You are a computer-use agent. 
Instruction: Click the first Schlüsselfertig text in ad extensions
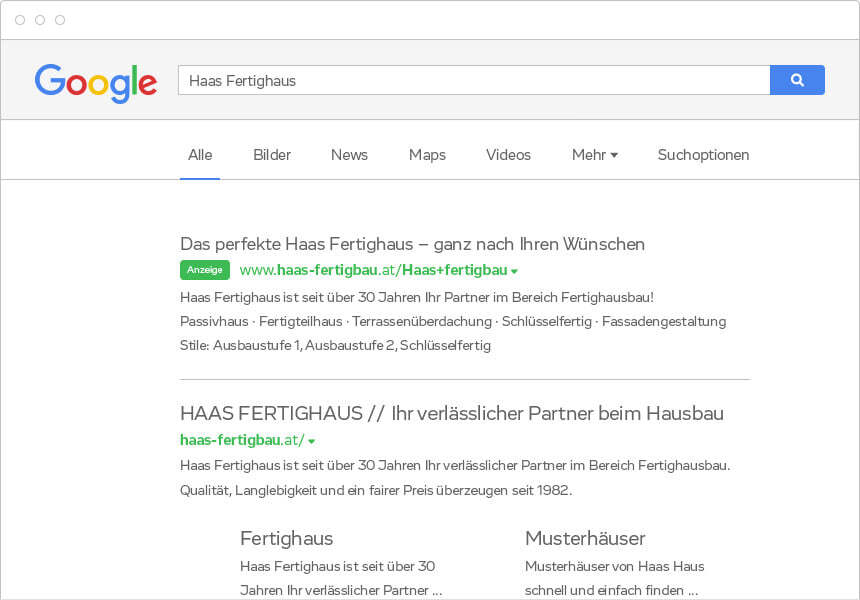(547, 321)
